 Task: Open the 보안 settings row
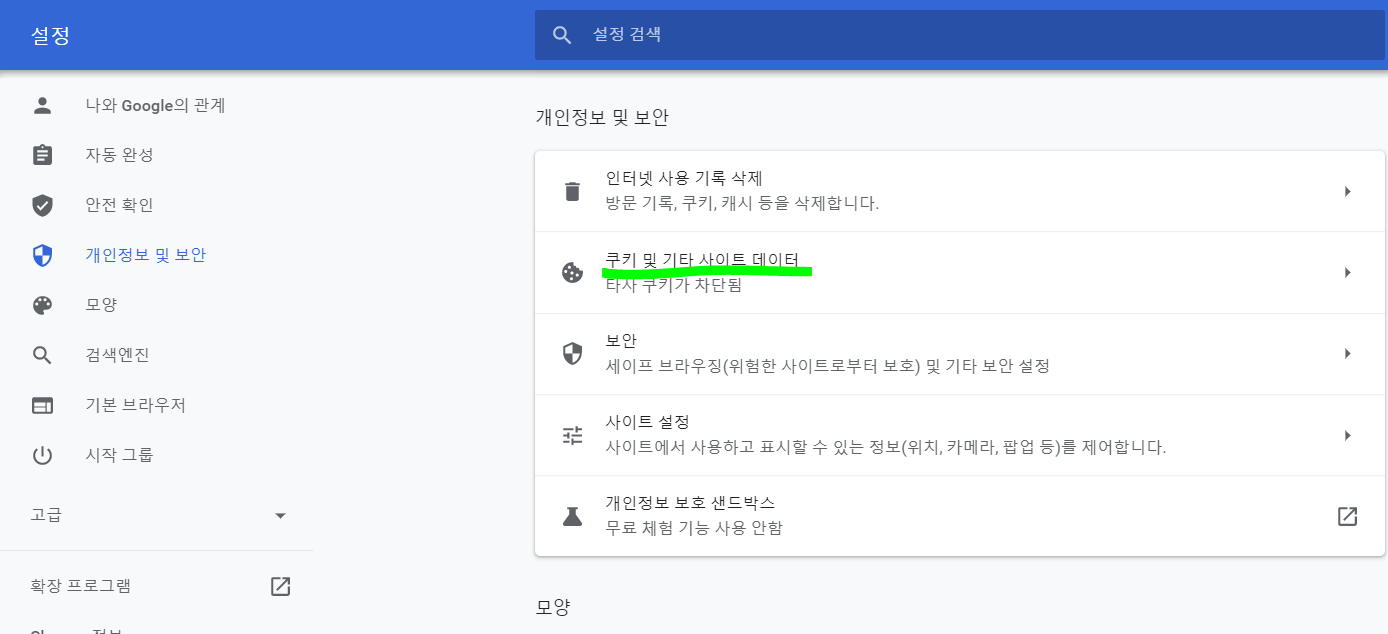click(x=960, y=353)
